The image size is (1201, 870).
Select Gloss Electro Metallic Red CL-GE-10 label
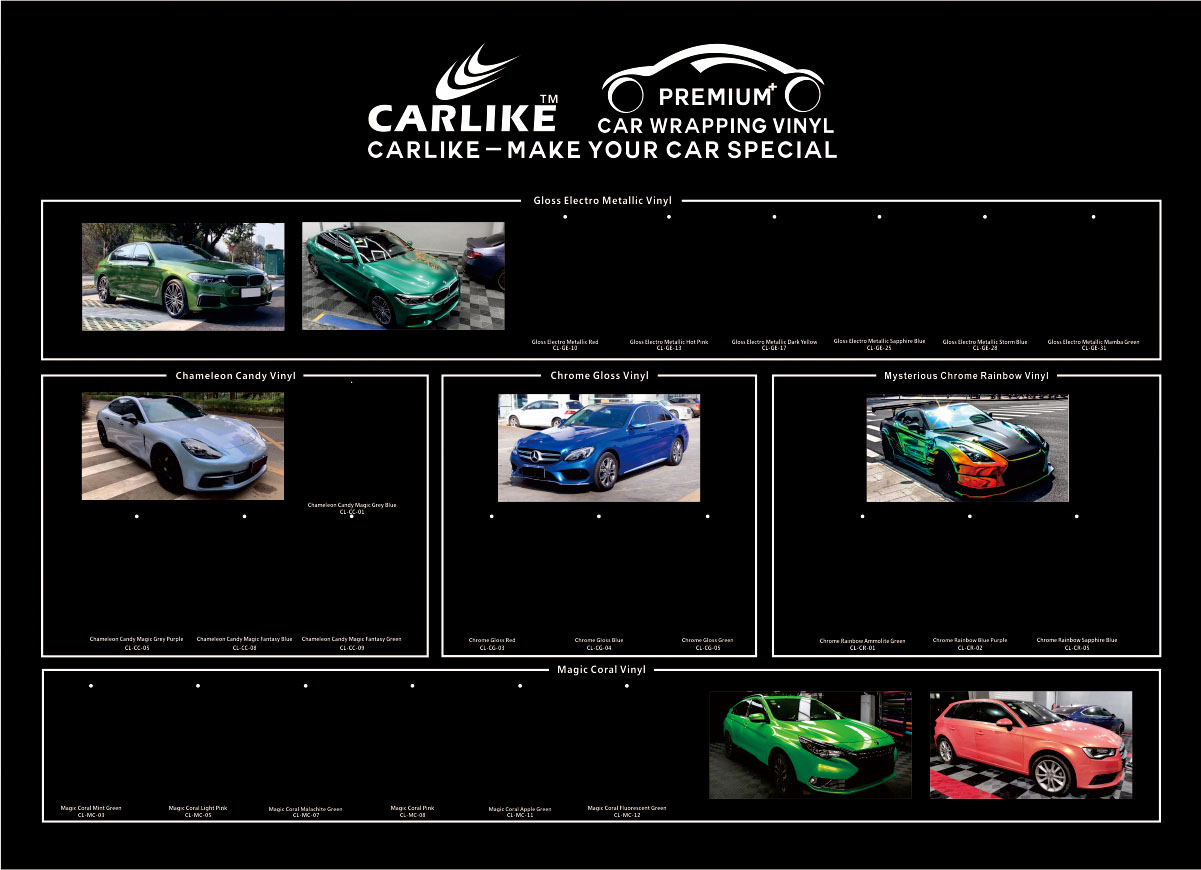[x=565, y=345]
